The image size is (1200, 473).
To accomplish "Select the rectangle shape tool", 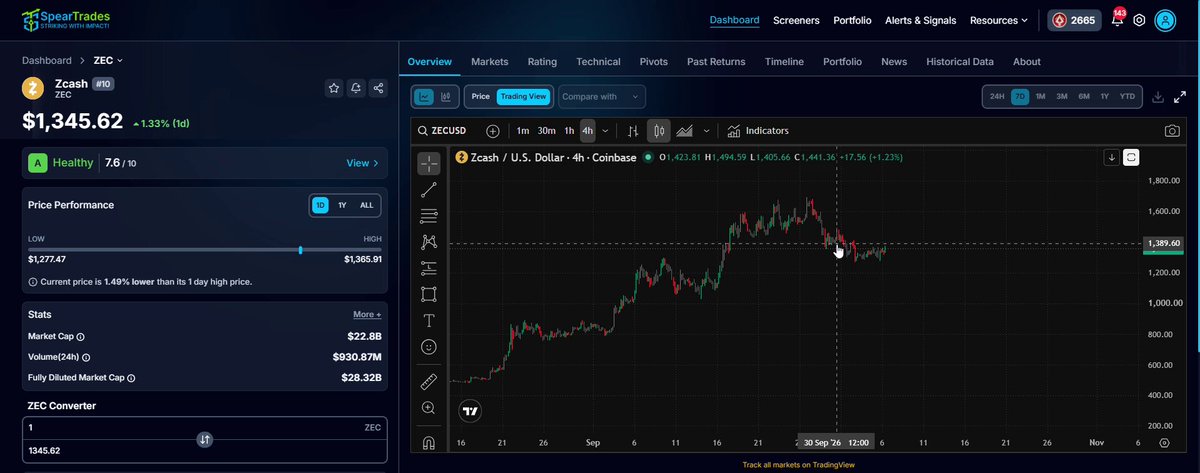I will [x=428, y=294].
